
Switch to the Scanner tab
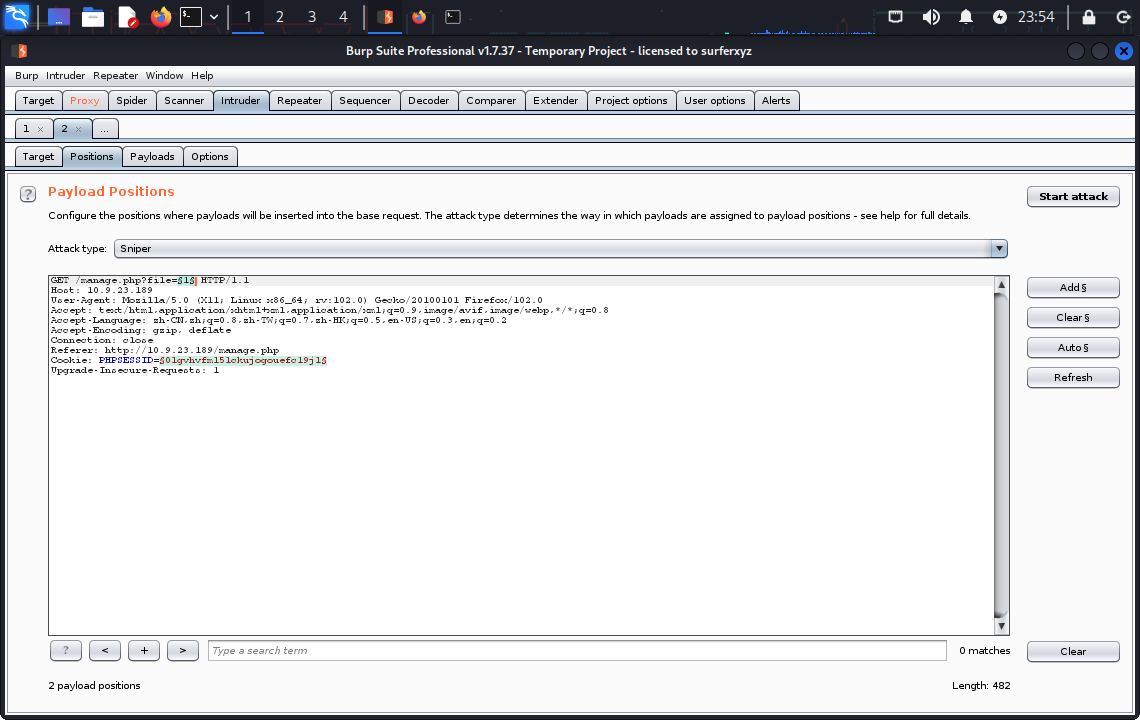(184, 100)
